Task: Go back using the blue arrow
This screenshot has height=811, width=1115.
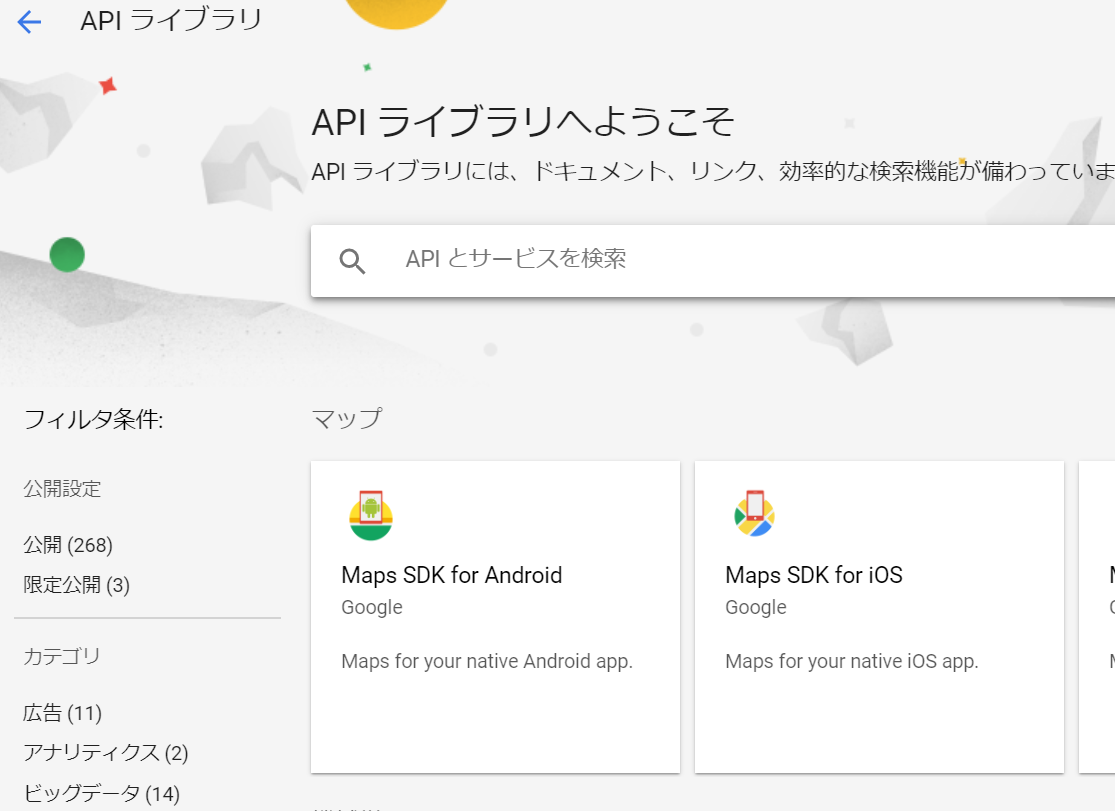Action: click(x=29, y=21)
